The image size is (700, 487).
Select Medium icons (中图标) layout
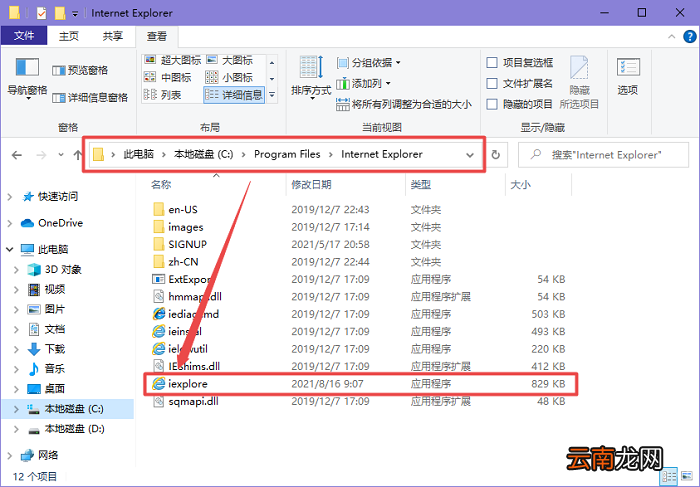(x=167, y=77)
